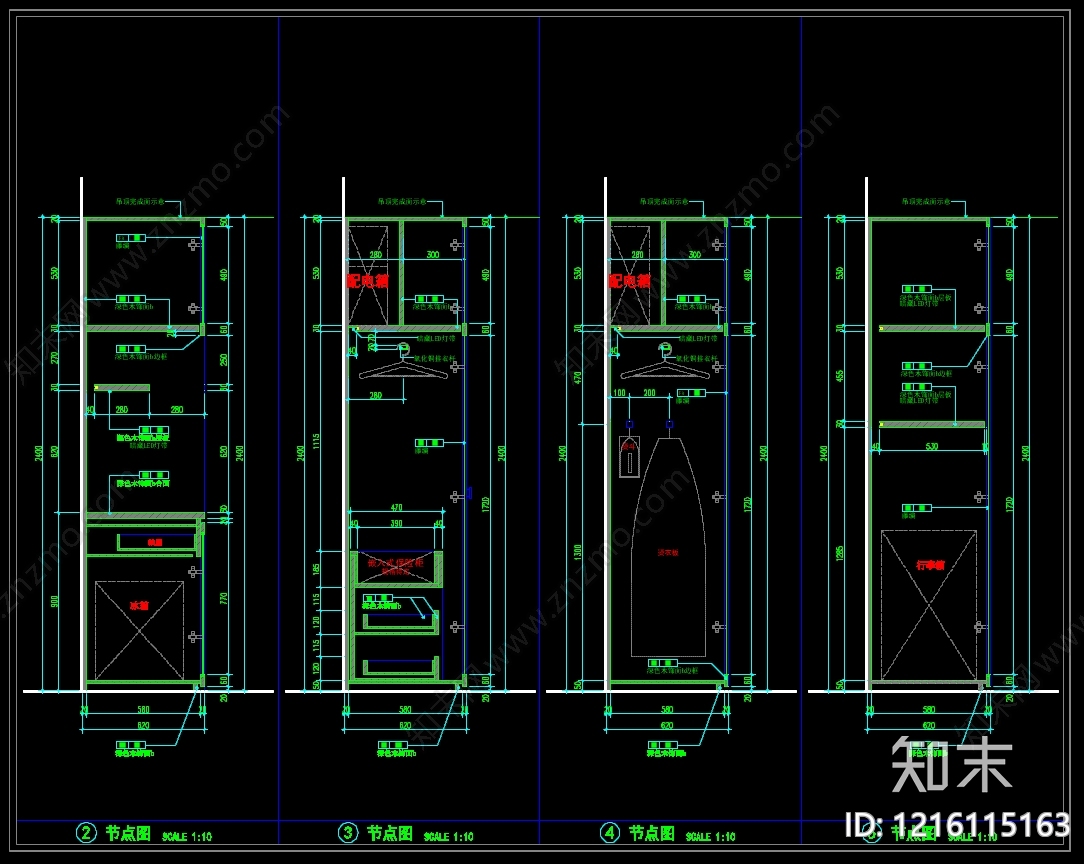Click 吊顶完成面示意 annotation above detail 3
Viewport: 1084px width, 864px height.
click(x=402, y=202)
